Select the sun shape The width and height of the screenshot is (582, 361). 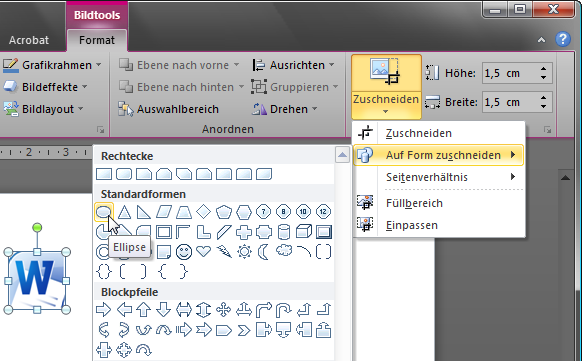244,252
